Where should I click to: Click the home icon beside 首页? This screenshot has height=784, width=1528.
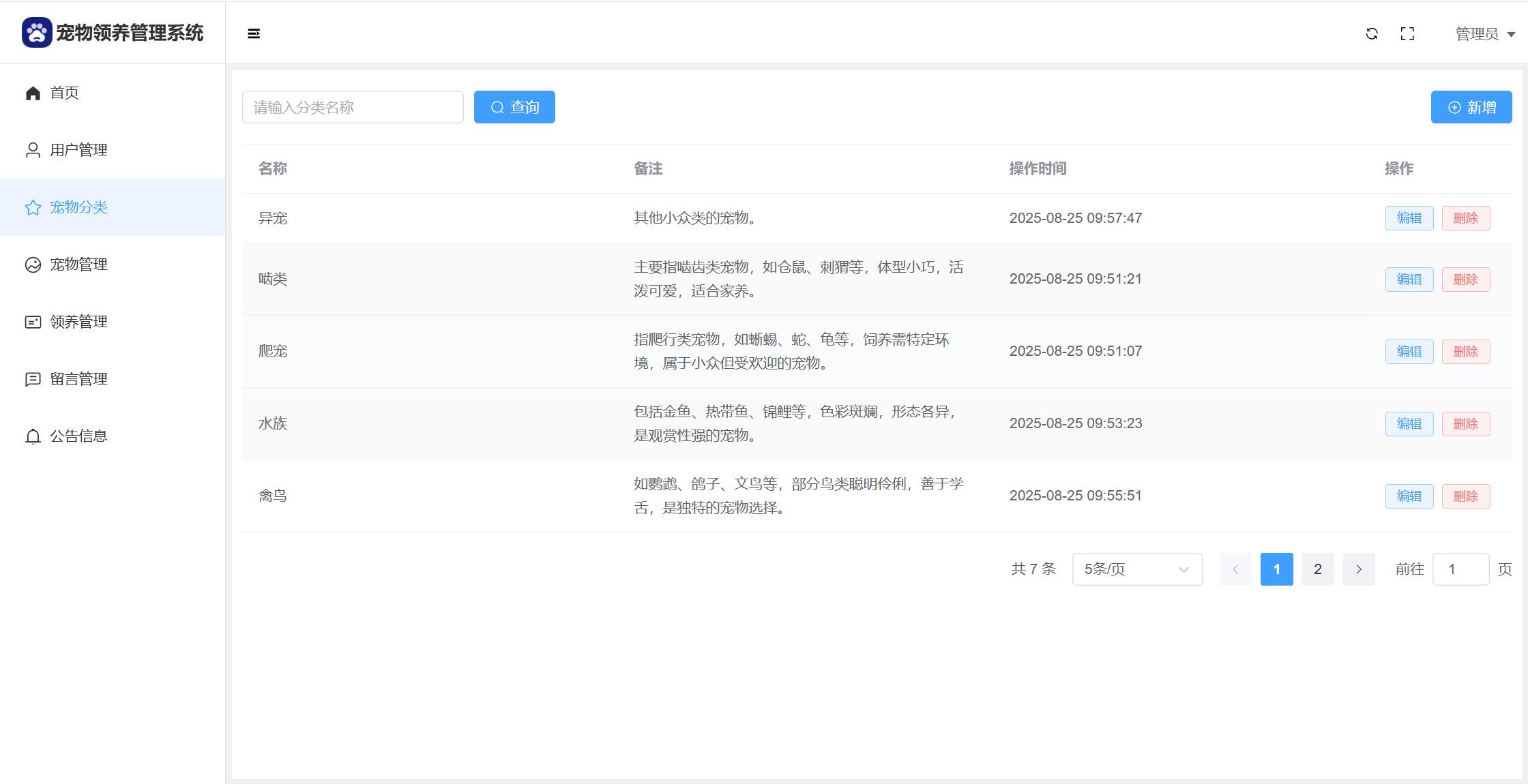tap(33, 93)
